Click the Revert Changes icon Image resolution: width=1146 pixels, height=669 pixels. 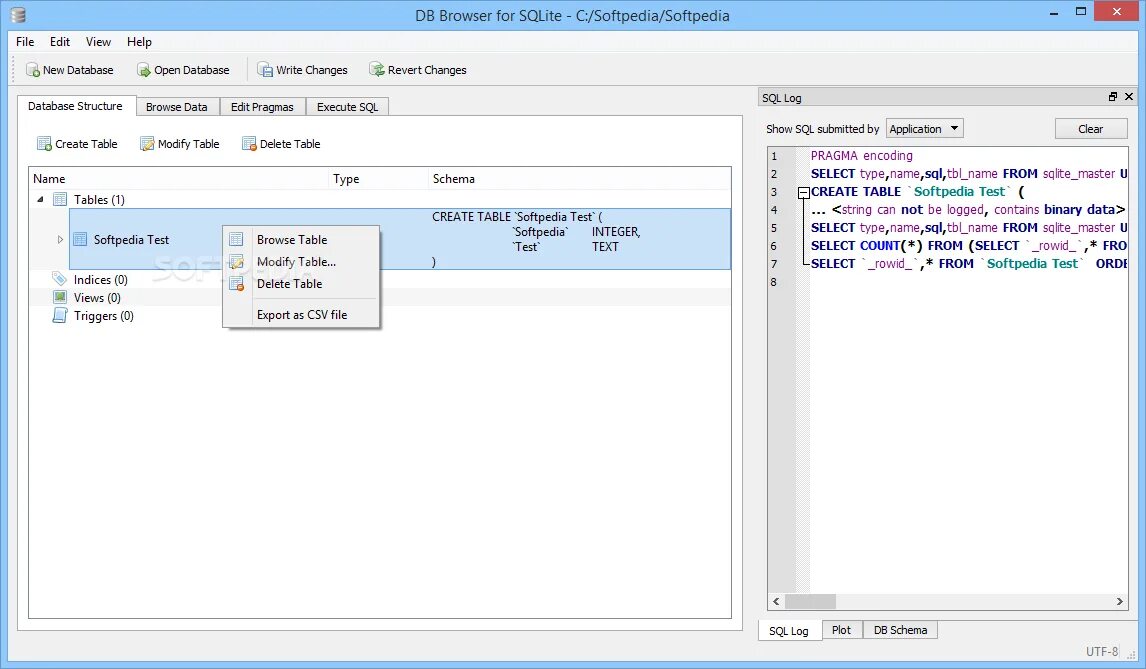point(376,69)
